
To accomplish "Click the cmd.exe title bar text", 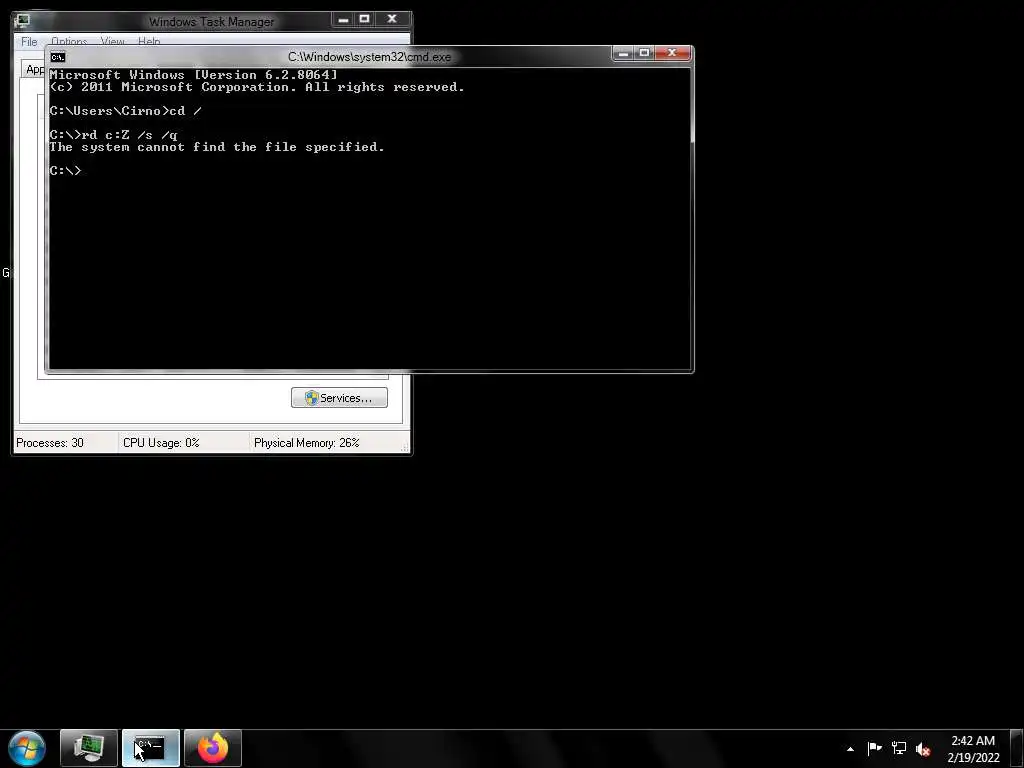I will 370,57.
